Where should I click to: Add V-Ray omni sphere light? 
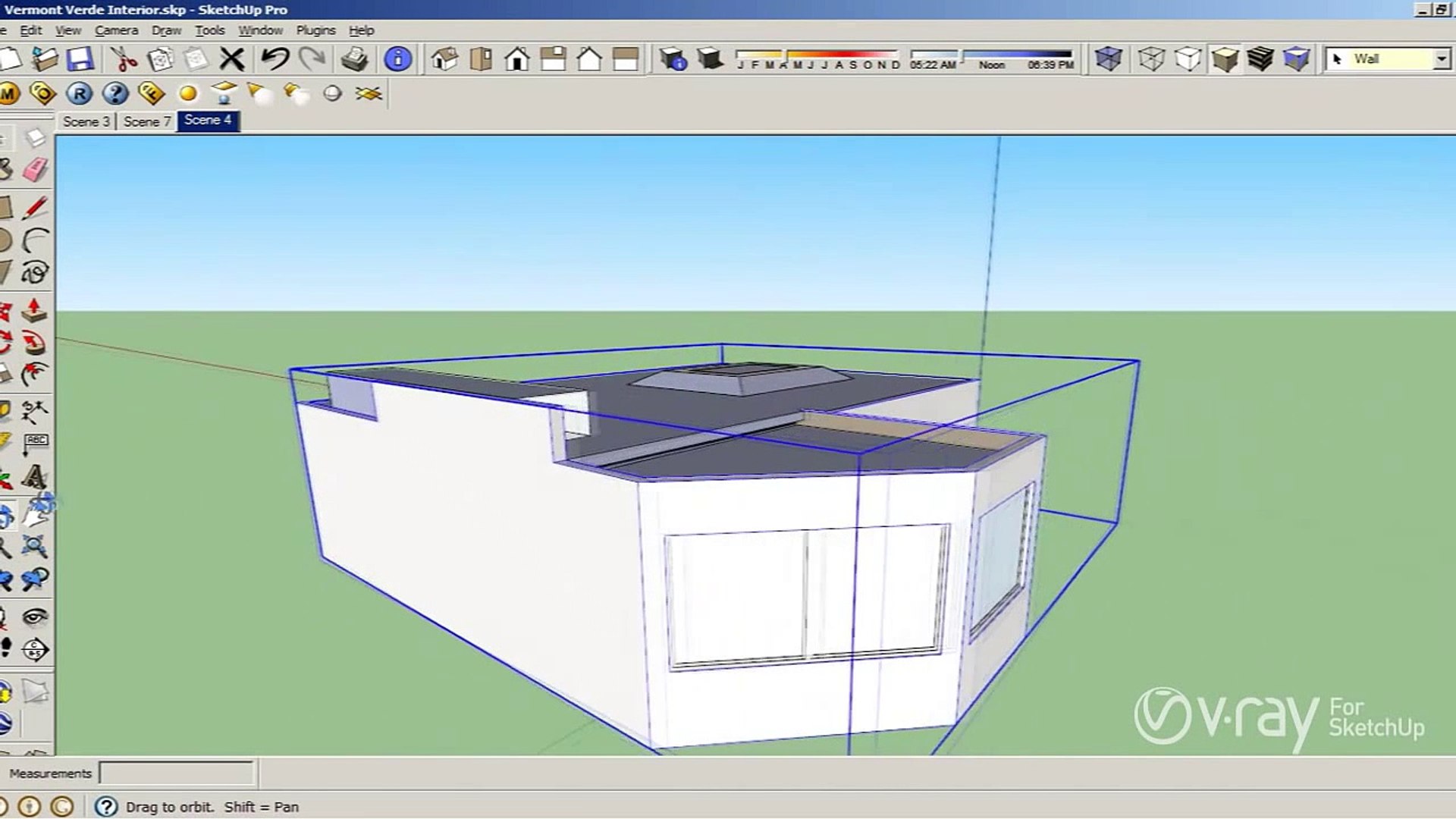point(187,93)
